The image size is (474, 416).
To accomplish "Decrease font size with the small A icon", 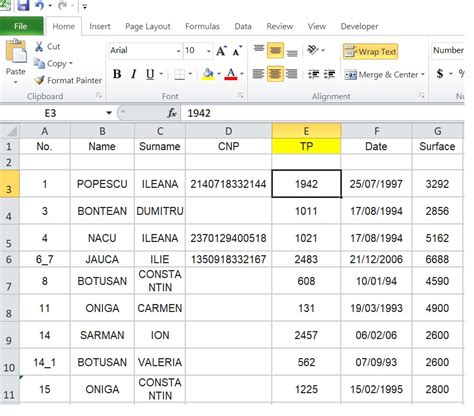I will coord(237,51).
